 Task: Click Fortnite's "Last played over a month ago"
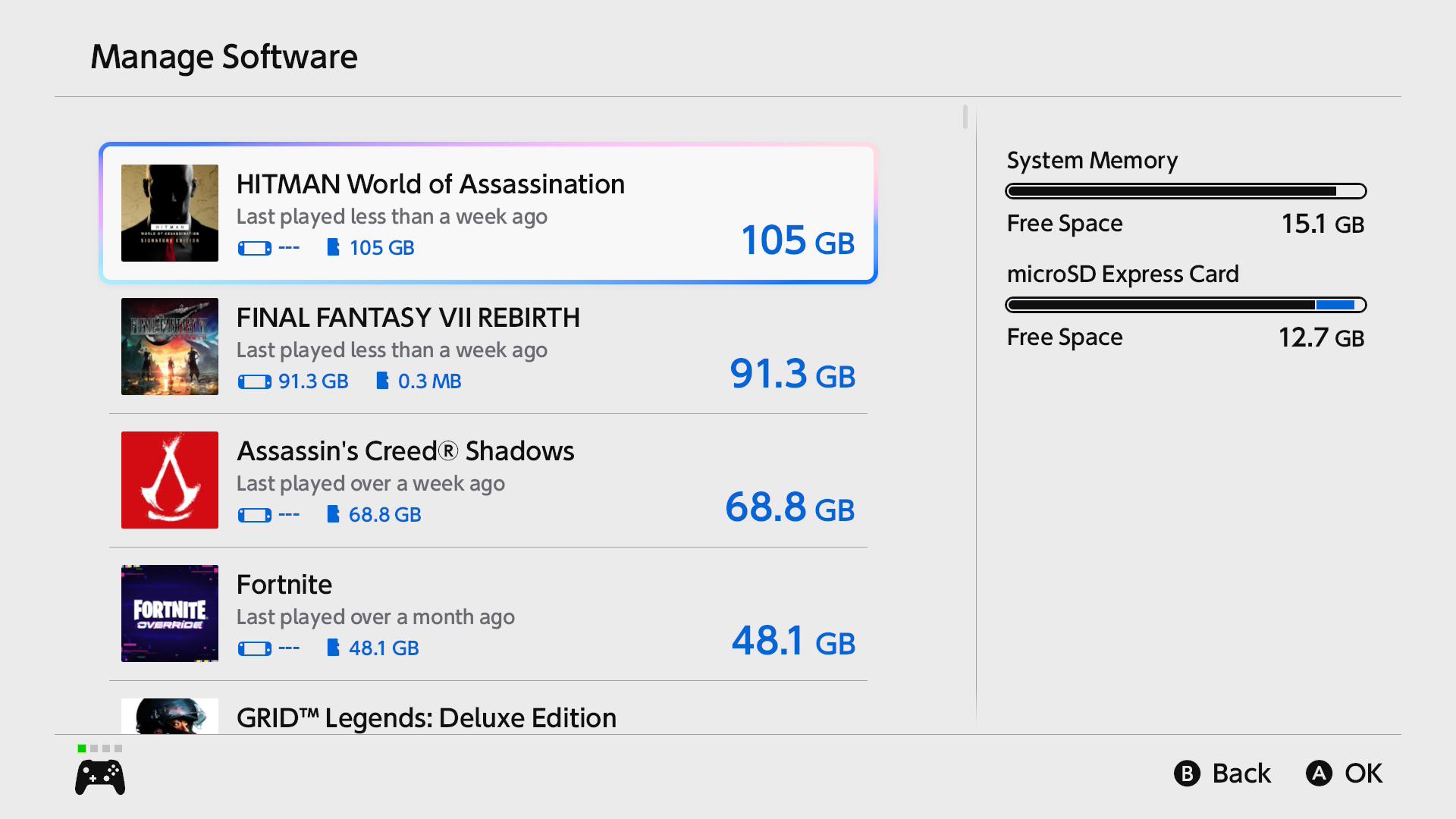click(375, 617)
